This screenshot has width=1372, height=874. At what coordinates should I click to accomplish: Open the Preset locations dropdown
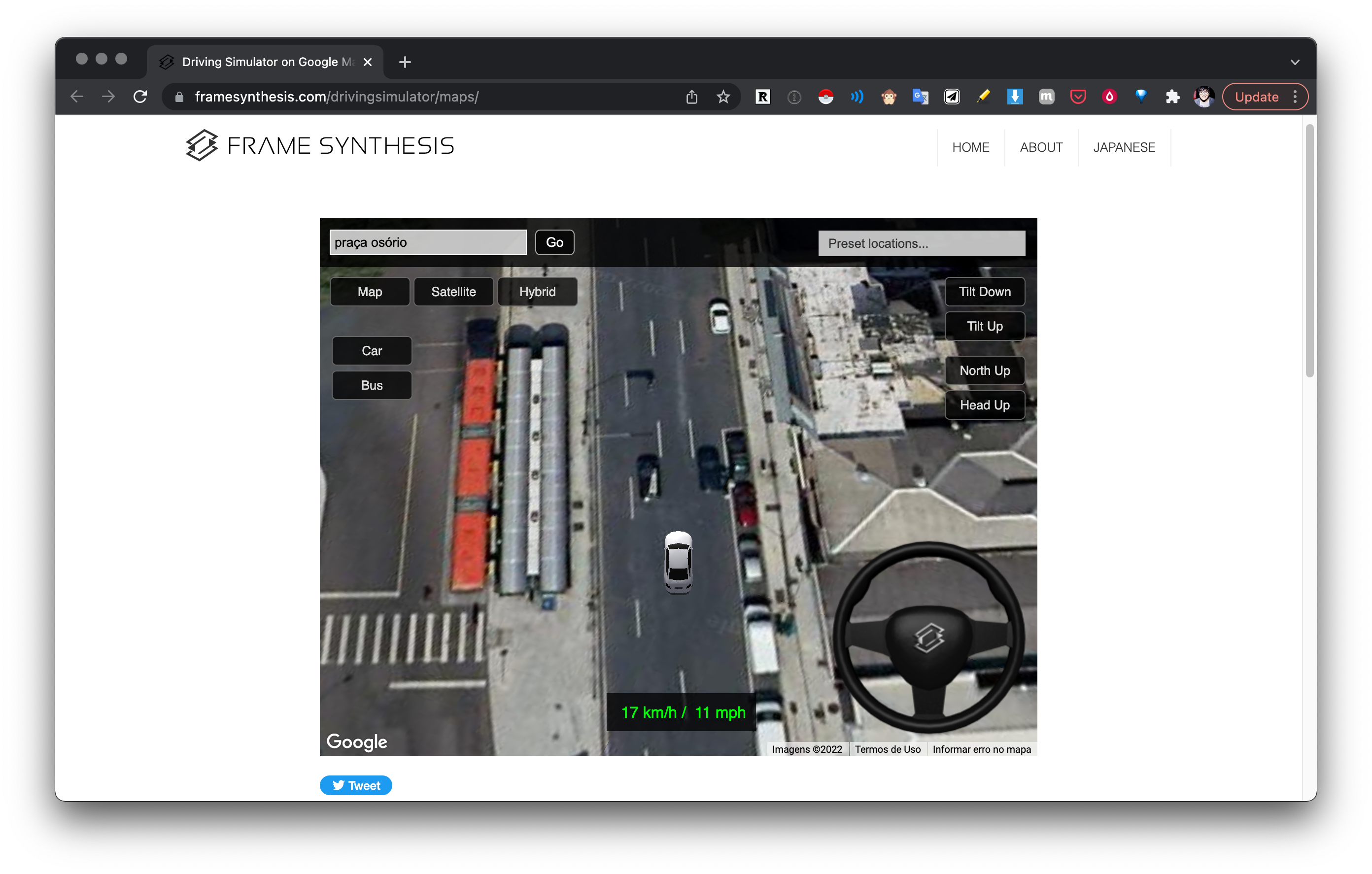point(921,243)
